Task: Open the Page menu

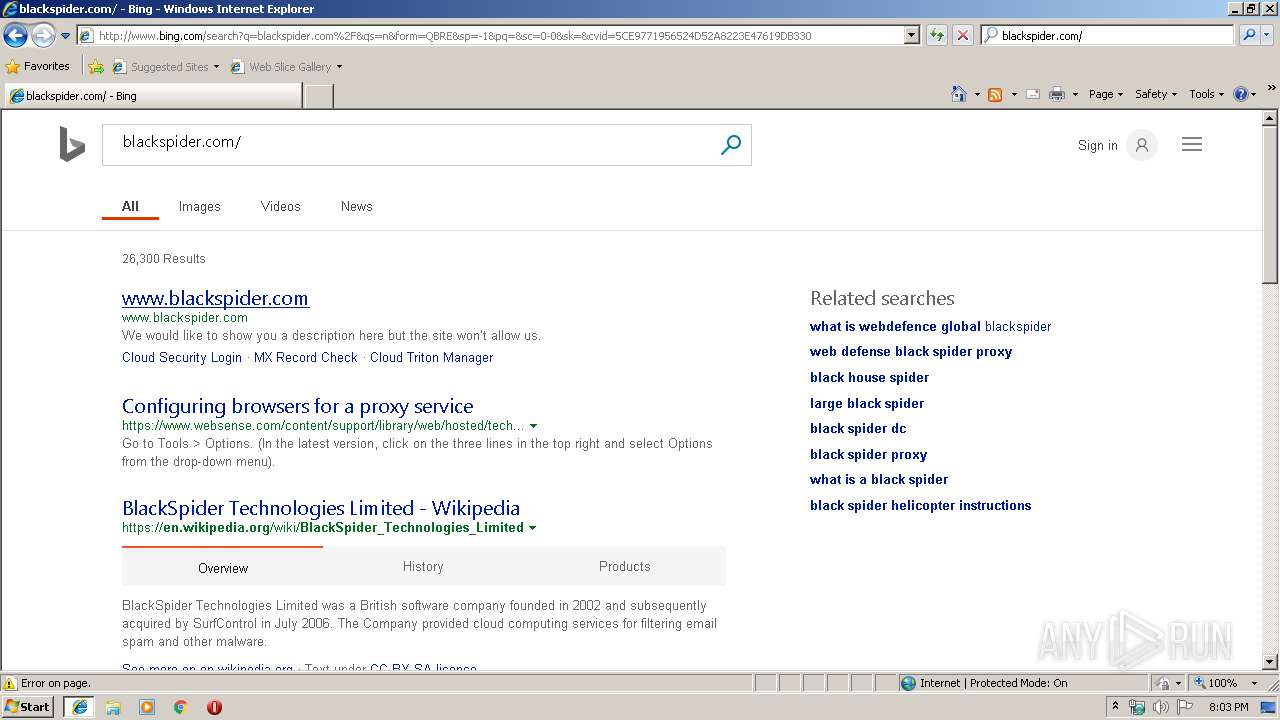Action: (1106, 94)
